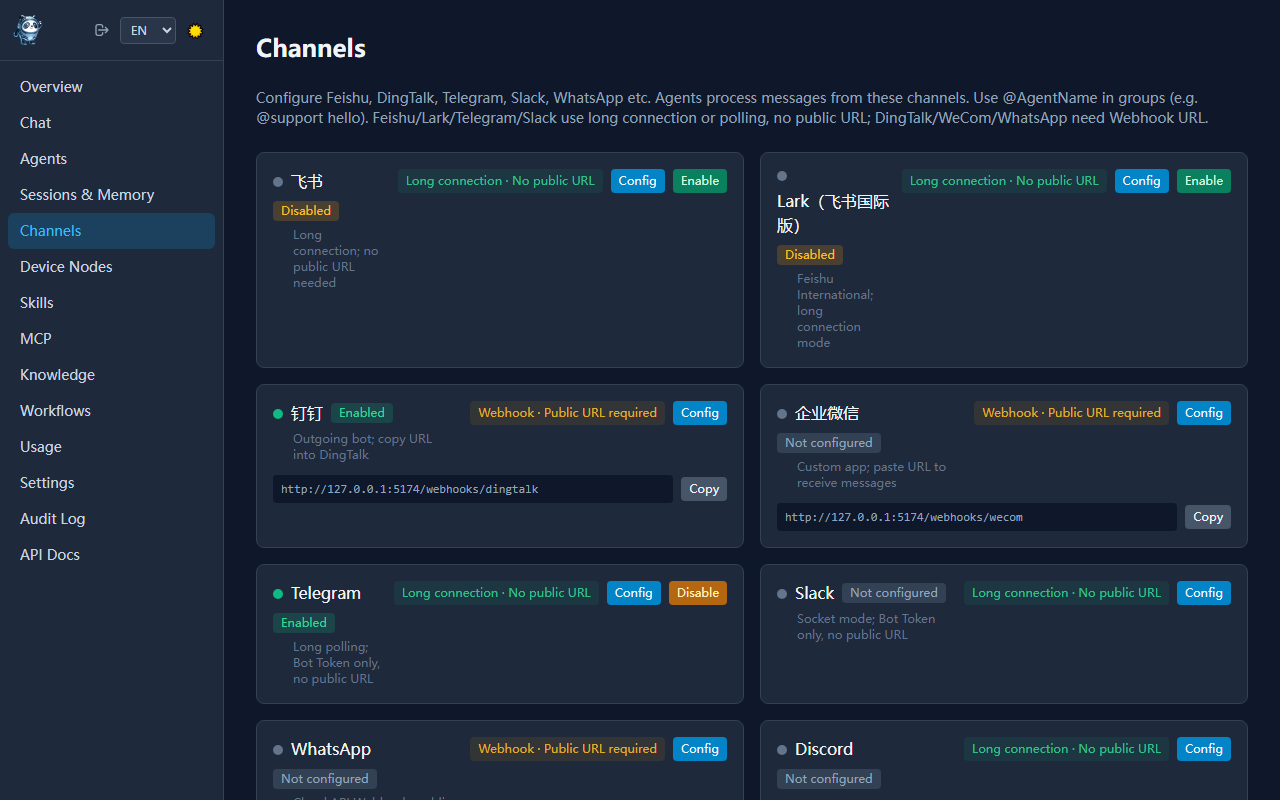Click the Slack channel name

pos(814,593)
